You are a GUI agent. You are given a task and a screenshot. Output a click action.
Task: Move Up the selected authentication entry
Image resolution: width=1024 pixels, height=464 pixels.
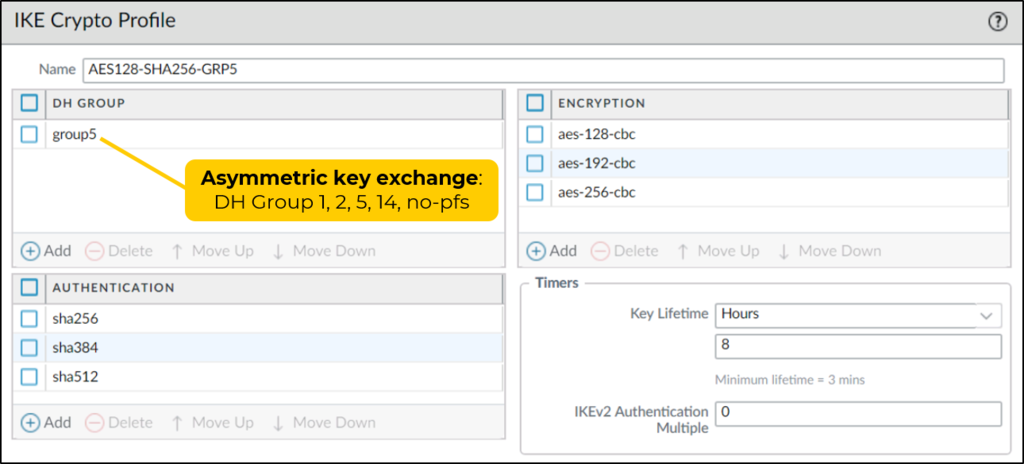212,423
